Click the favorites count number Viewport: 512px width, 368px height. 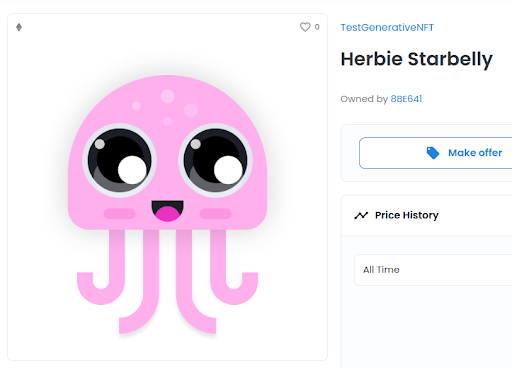pyautogui.click(x=317, y=27)
